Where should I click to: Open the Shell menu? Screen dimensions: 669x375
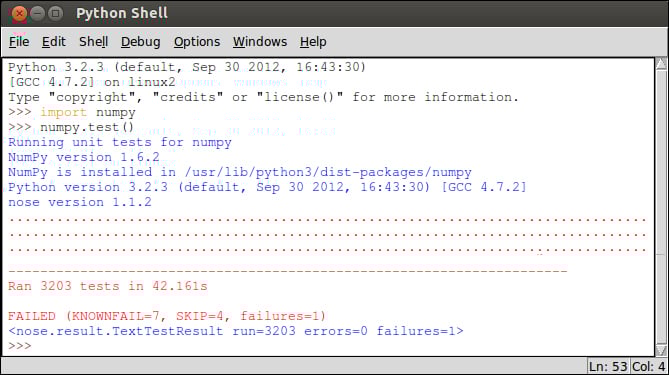pyautogui.click(x=93, y=42)
